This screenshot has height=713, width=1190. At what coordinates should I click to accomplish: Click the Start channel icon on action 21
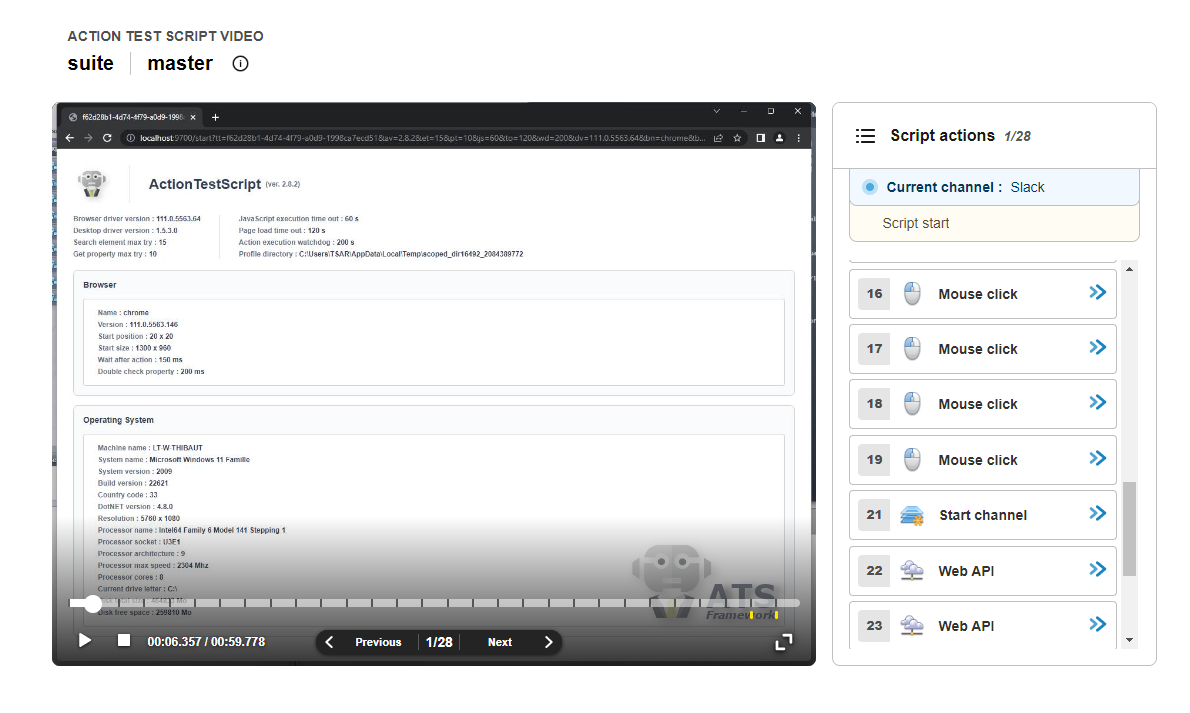(x=911, y=516)
